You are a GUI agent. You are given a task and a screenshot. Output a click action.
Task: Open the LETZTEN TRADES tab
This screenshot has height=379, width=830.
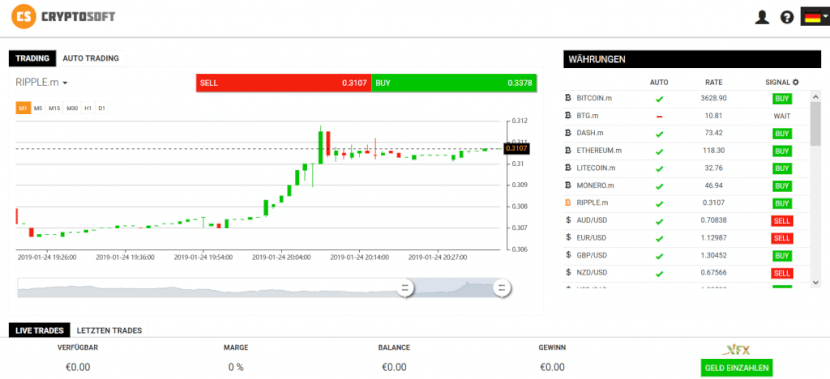pos(110,330)
